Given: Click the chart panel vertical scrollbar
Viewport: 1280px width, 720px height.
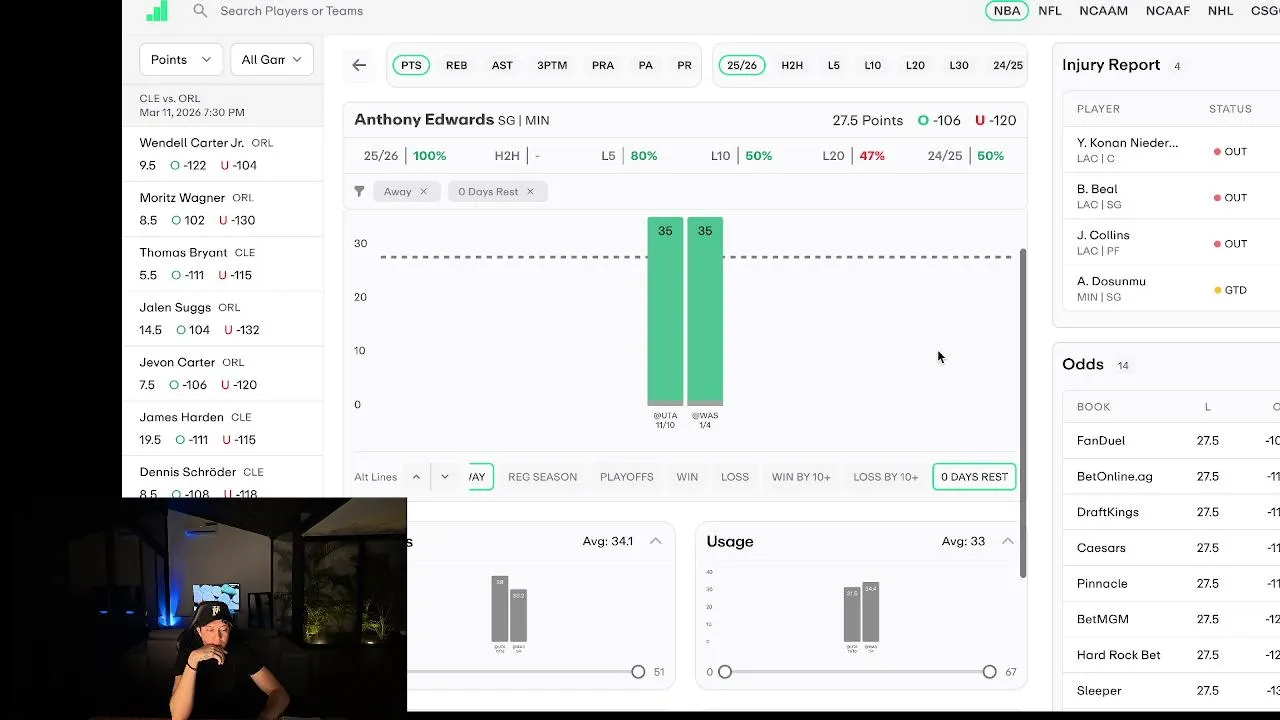Looking at the screenshot, I should (x=1022, y=413).
